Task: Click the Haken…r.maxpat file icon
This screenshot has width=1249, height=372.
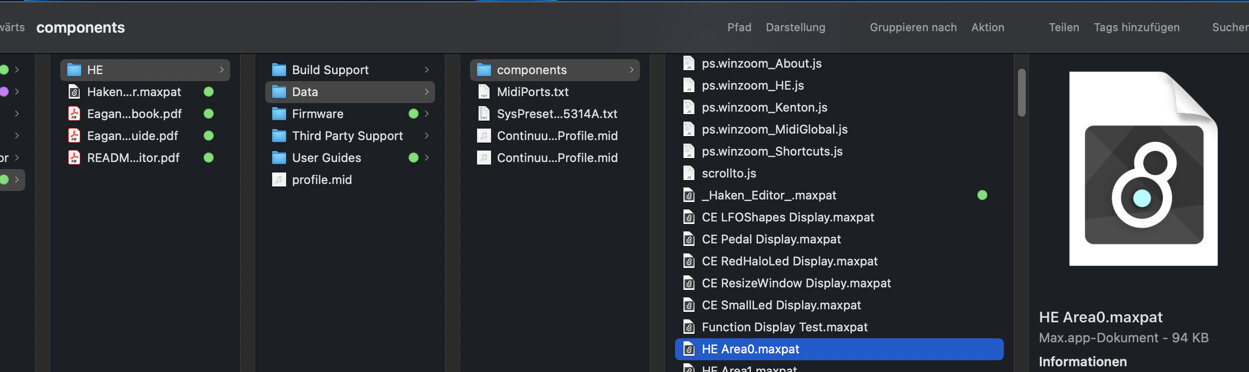Action: [x=74, y=92]
